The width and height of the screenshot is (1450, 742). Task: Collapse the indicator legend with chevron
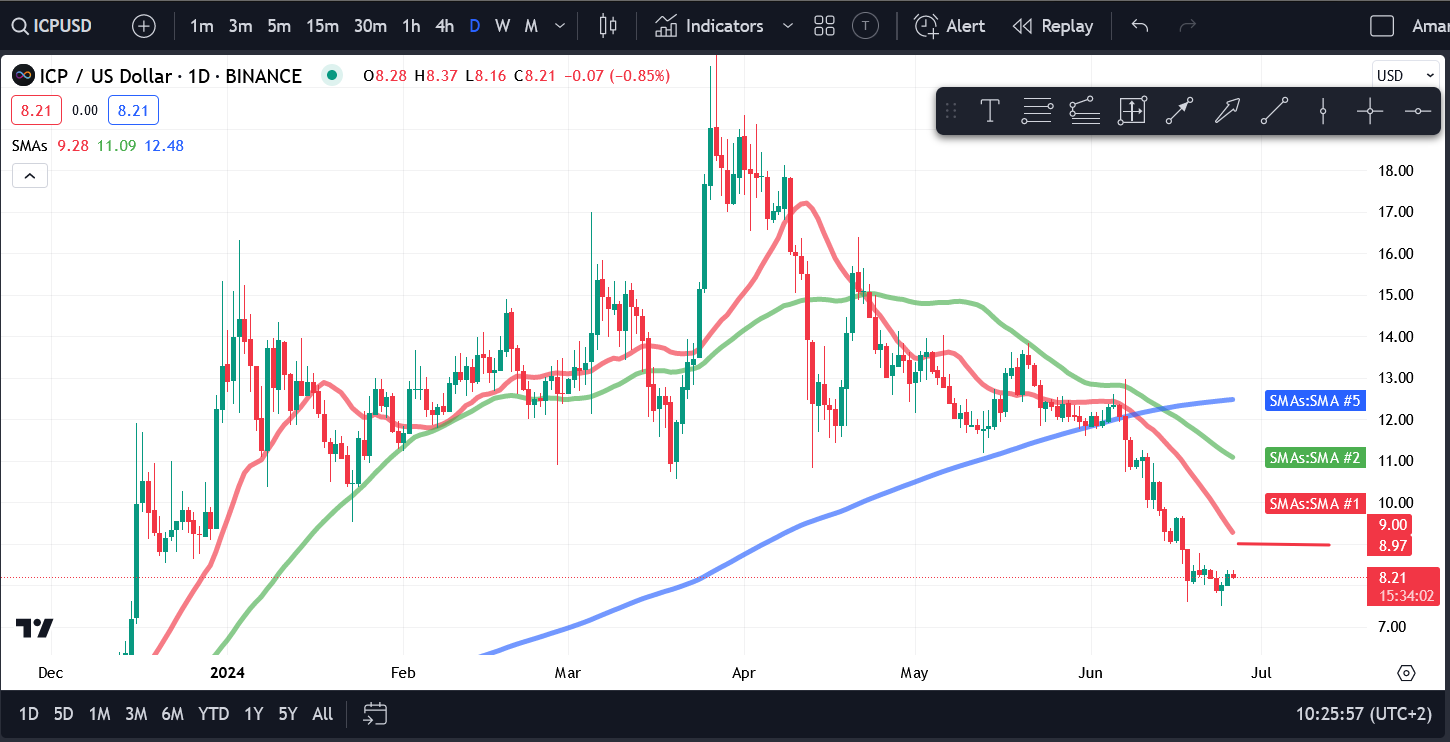(x=30, y=177)
